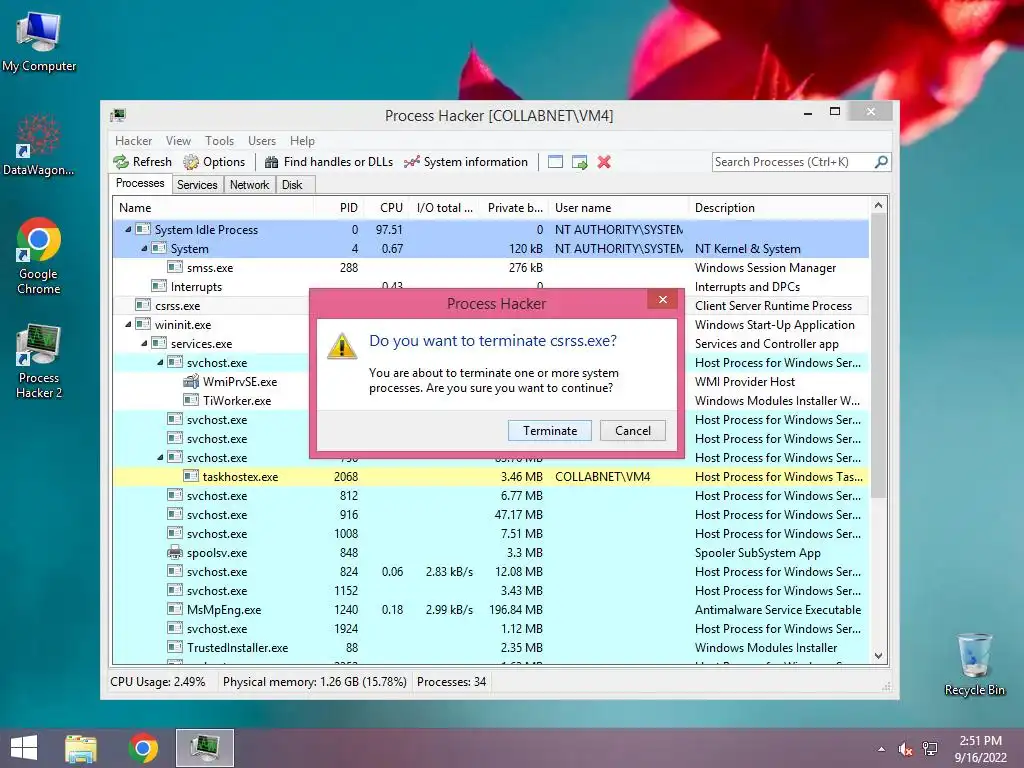Click the Process Hacker title bar icon
The width and height of the screenshot is (1024, 768).
click(118, 116)
